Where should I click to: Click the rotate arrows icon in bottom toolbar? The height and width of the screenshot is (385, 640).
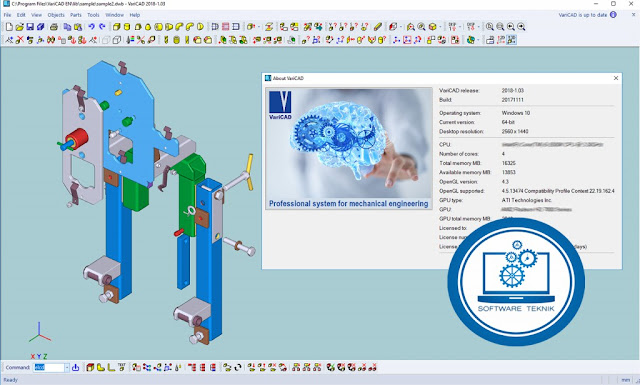[x=238, y=367]
